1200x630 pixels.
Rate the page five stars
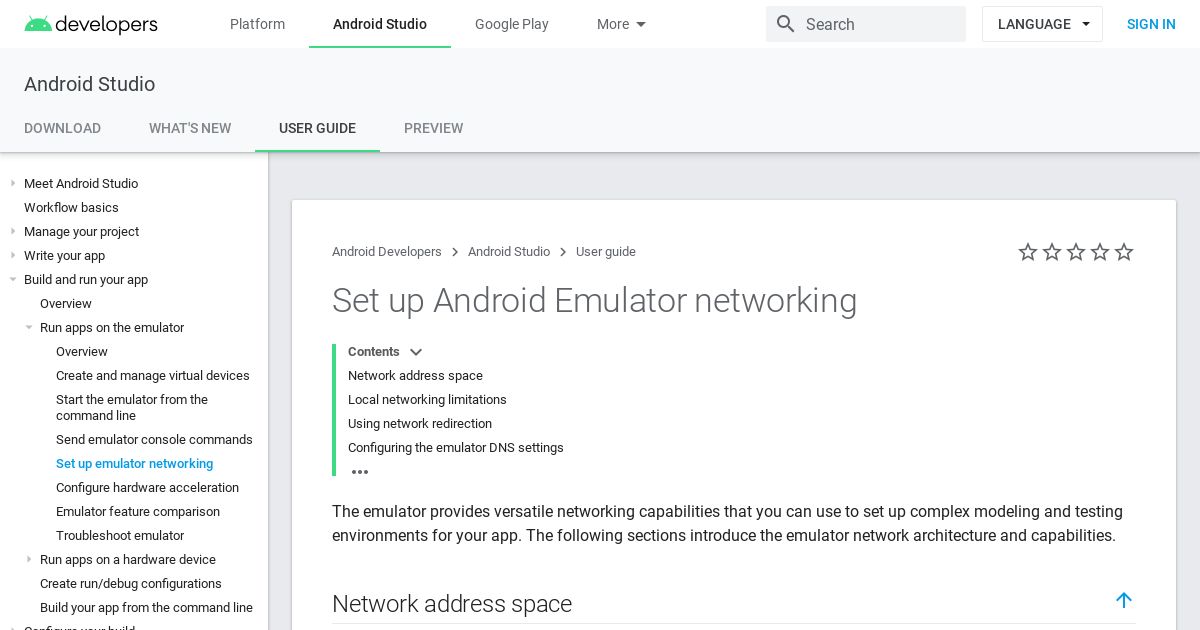[1124, 252]
